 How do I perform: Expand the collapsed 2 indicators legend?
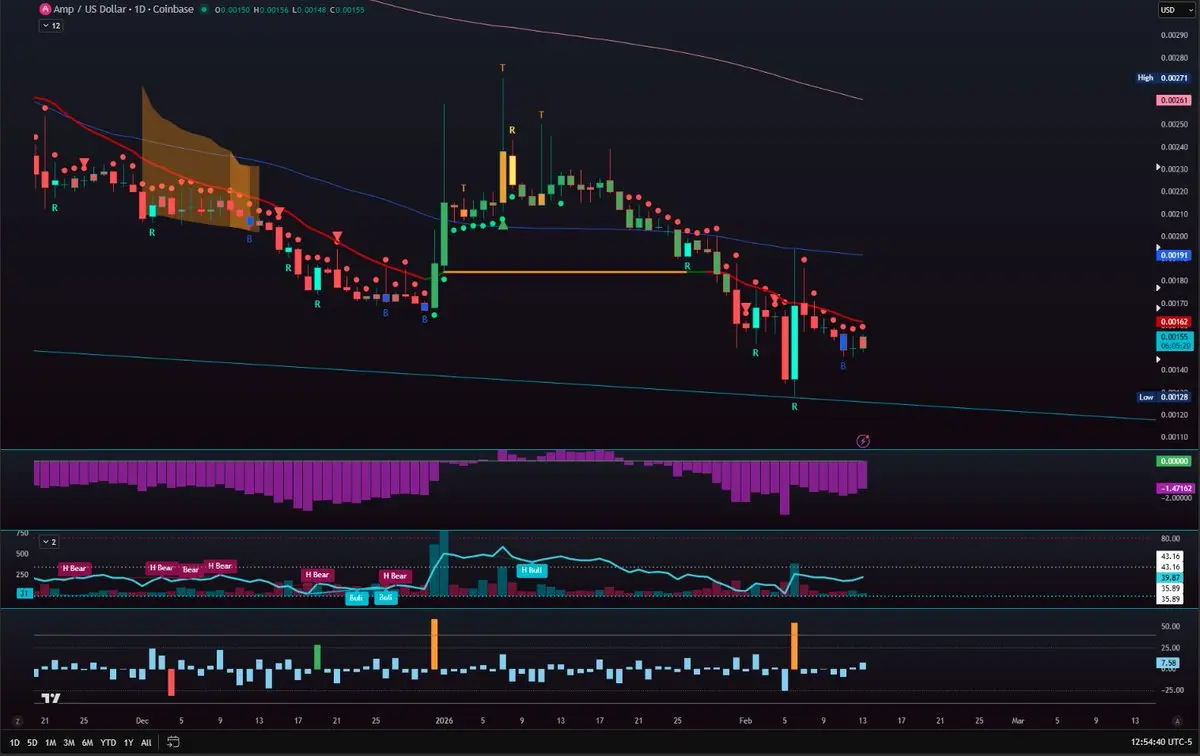click(50, 541)
